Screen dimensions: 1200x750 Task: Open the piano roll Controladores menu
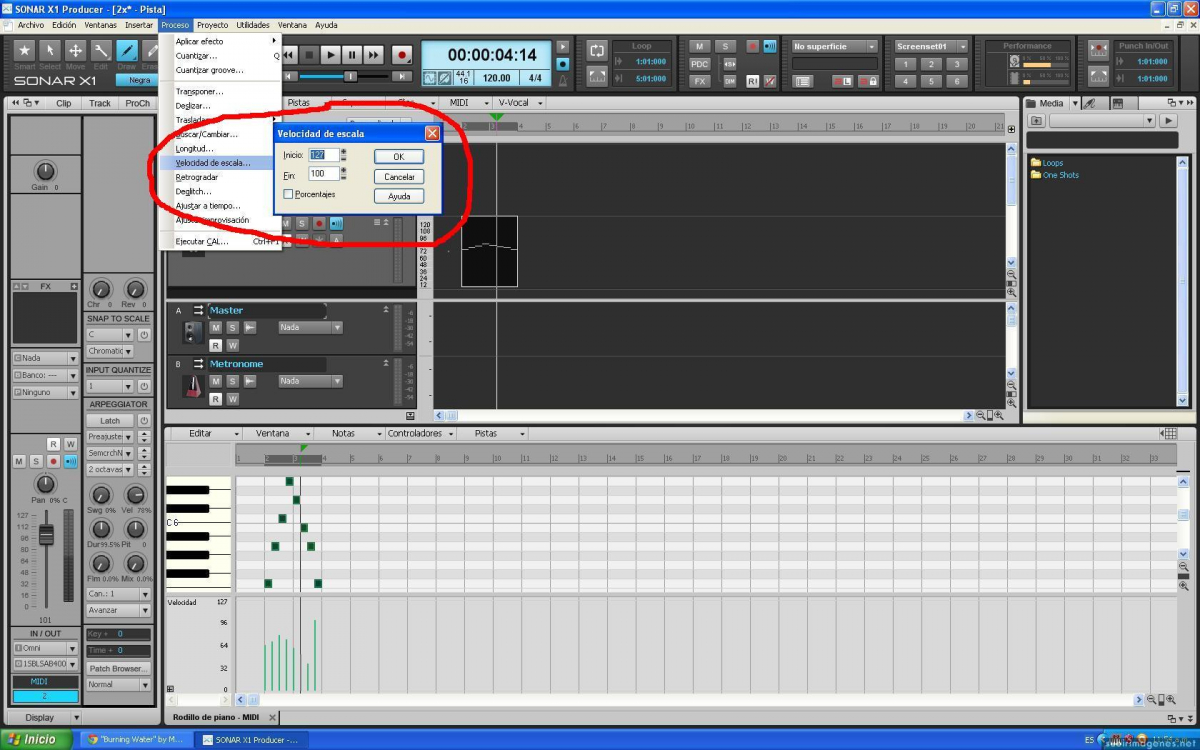[x=420, y=434]
